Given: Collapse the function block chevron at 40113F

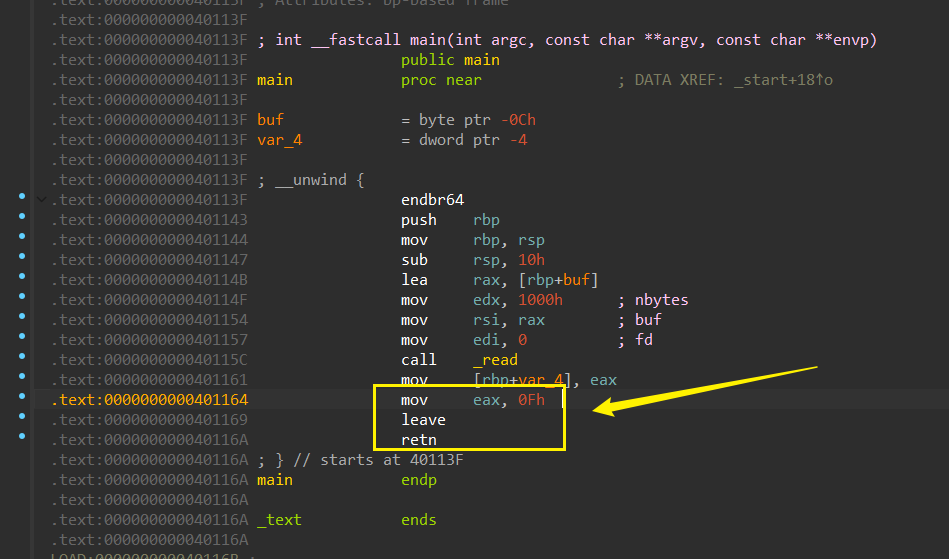Looking at the screenshot, I should pyautogui.click(x=40, y=199).
